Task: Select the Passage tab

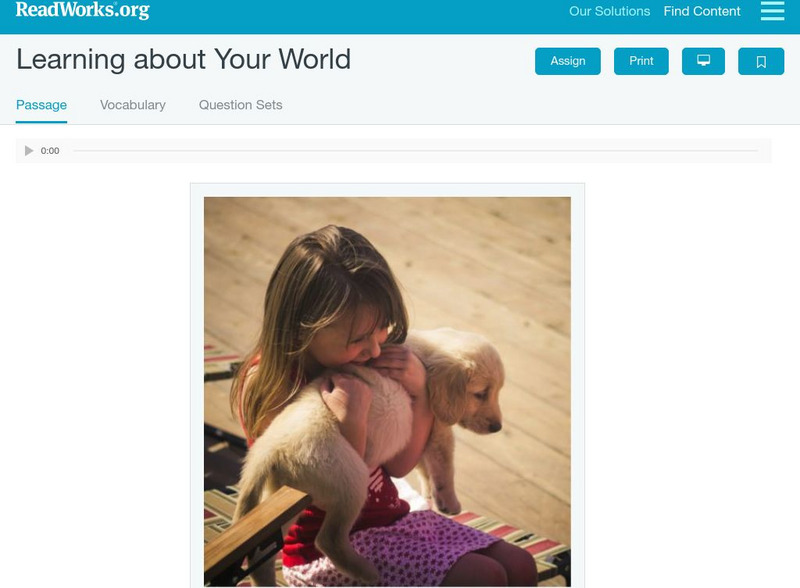Action: (x=41, y=105)
